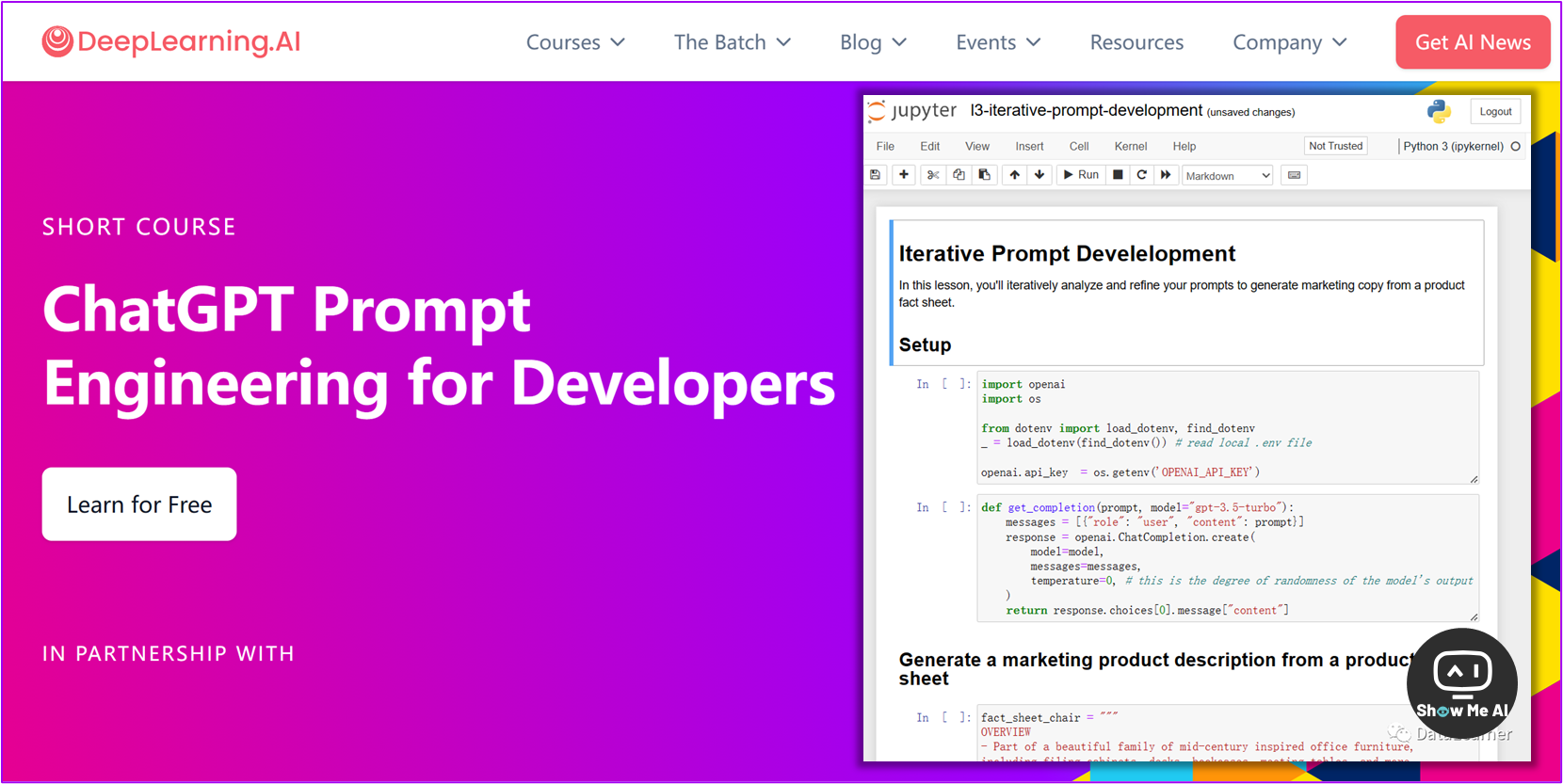Open the Jupyter File menu
The image size is (1563, 784).
(x=885, y=146)
